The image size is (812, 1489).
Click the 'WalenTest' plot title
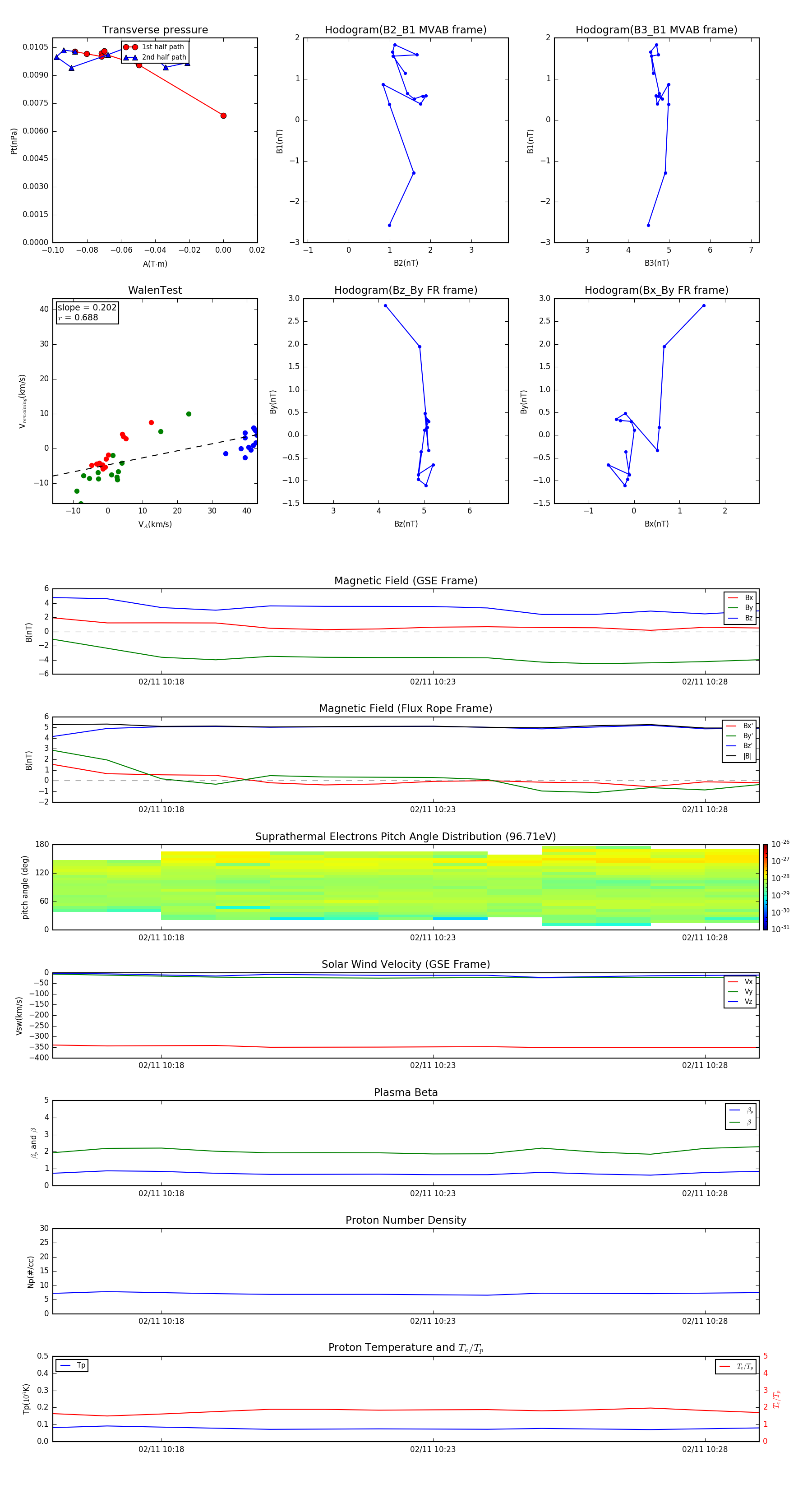tap(155, 290)
